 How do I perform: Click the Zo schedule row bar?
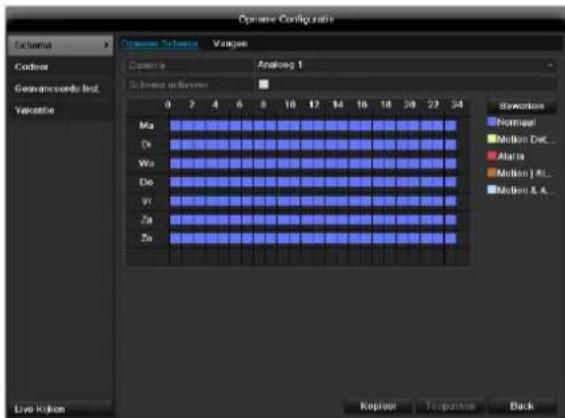tap(313, 238)
